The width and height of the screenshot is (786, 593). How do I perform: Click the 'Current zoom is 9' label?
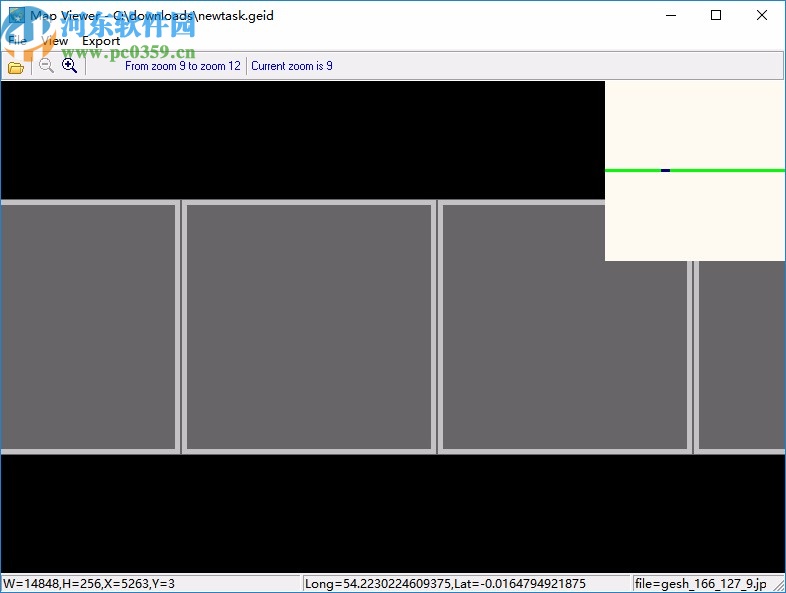pos(292,66)
